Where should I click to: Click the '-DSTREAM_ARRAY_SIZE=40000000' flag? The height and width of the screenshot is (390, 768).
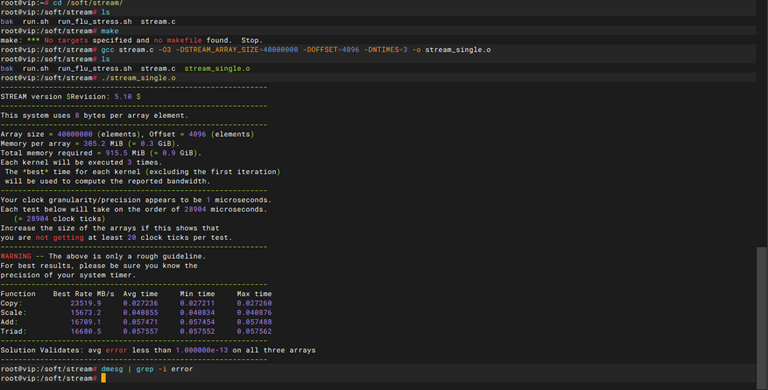pos(237,49)
